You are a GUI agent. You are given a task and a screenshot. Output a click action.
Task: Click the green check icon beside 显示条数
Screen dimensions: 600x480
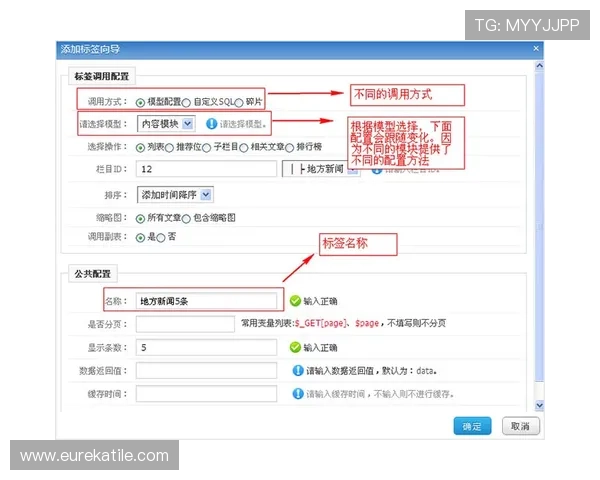[295, 347]
